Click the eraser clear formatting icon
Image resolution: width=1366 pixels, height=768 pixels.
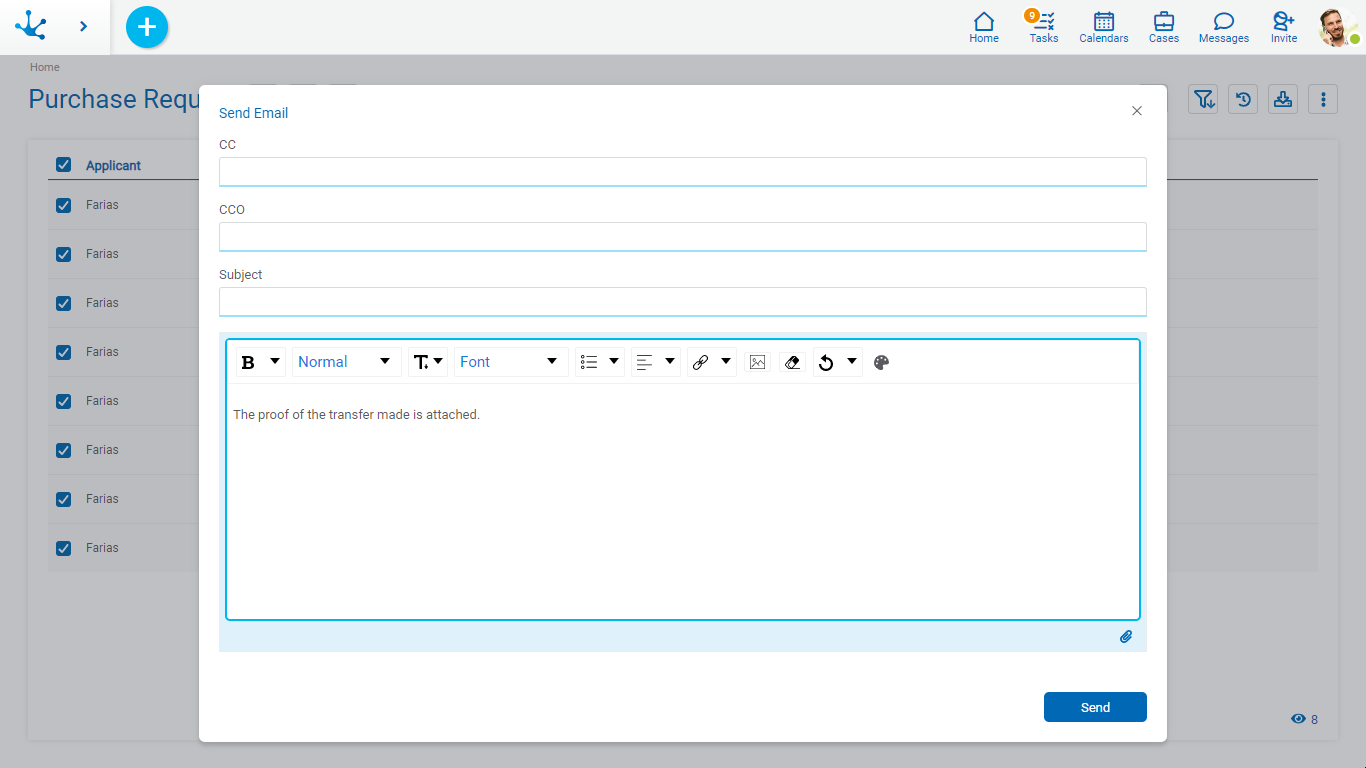click(x=792, y=362)
